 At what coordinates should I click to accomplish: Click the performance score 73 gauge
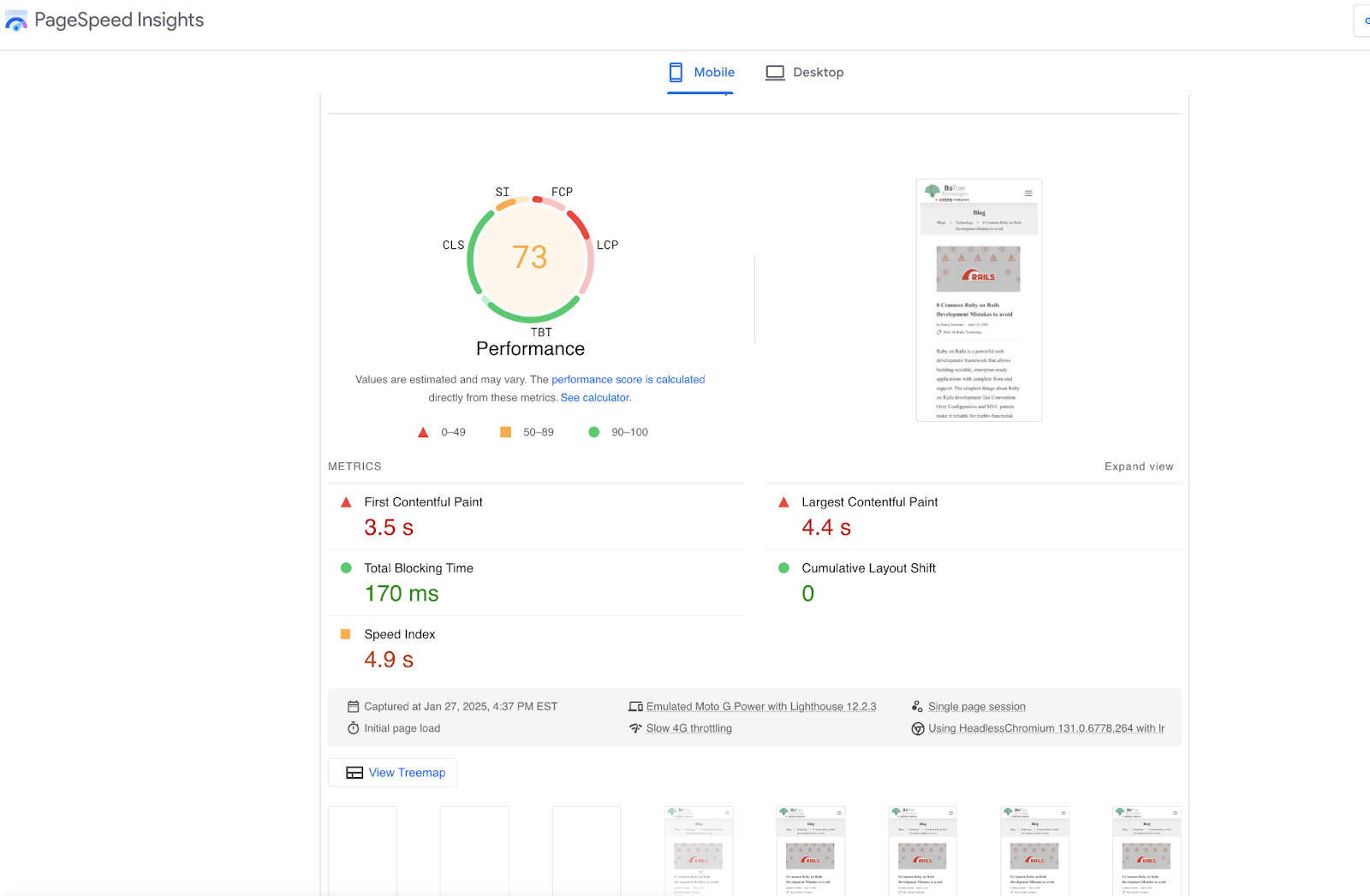coord(530,258)
